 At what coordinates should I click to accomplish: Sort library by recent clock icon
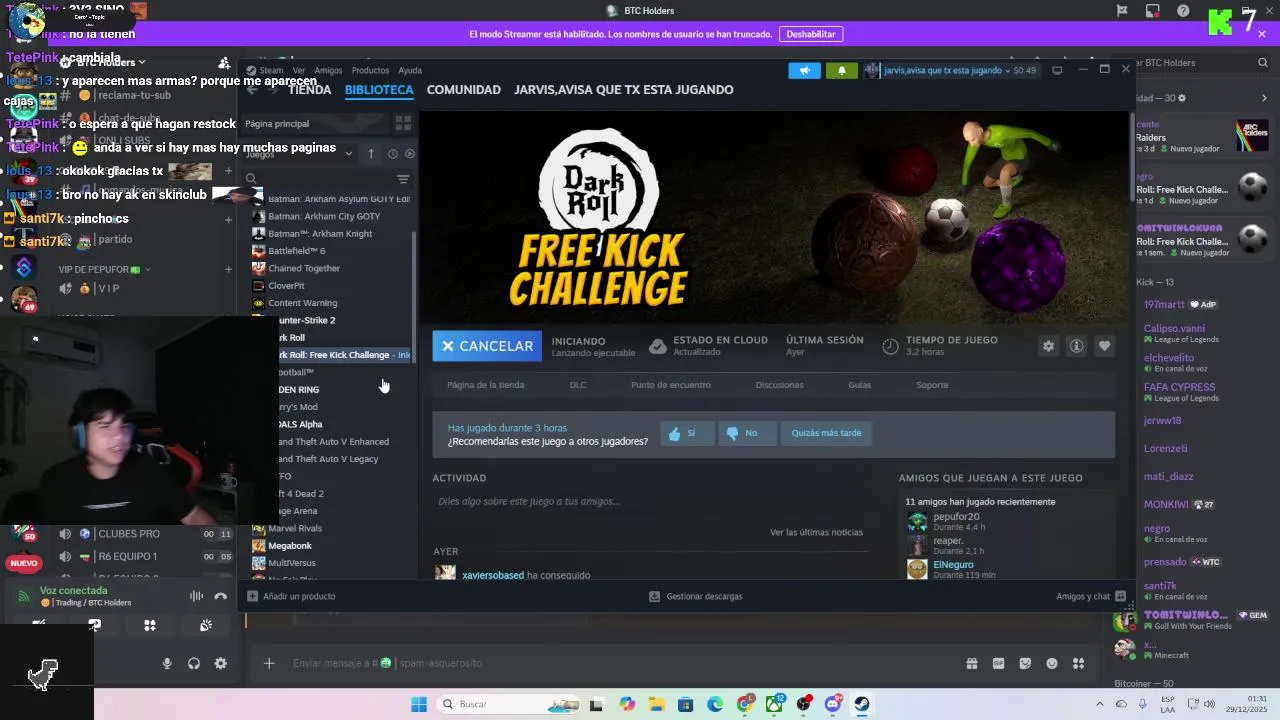392,154
